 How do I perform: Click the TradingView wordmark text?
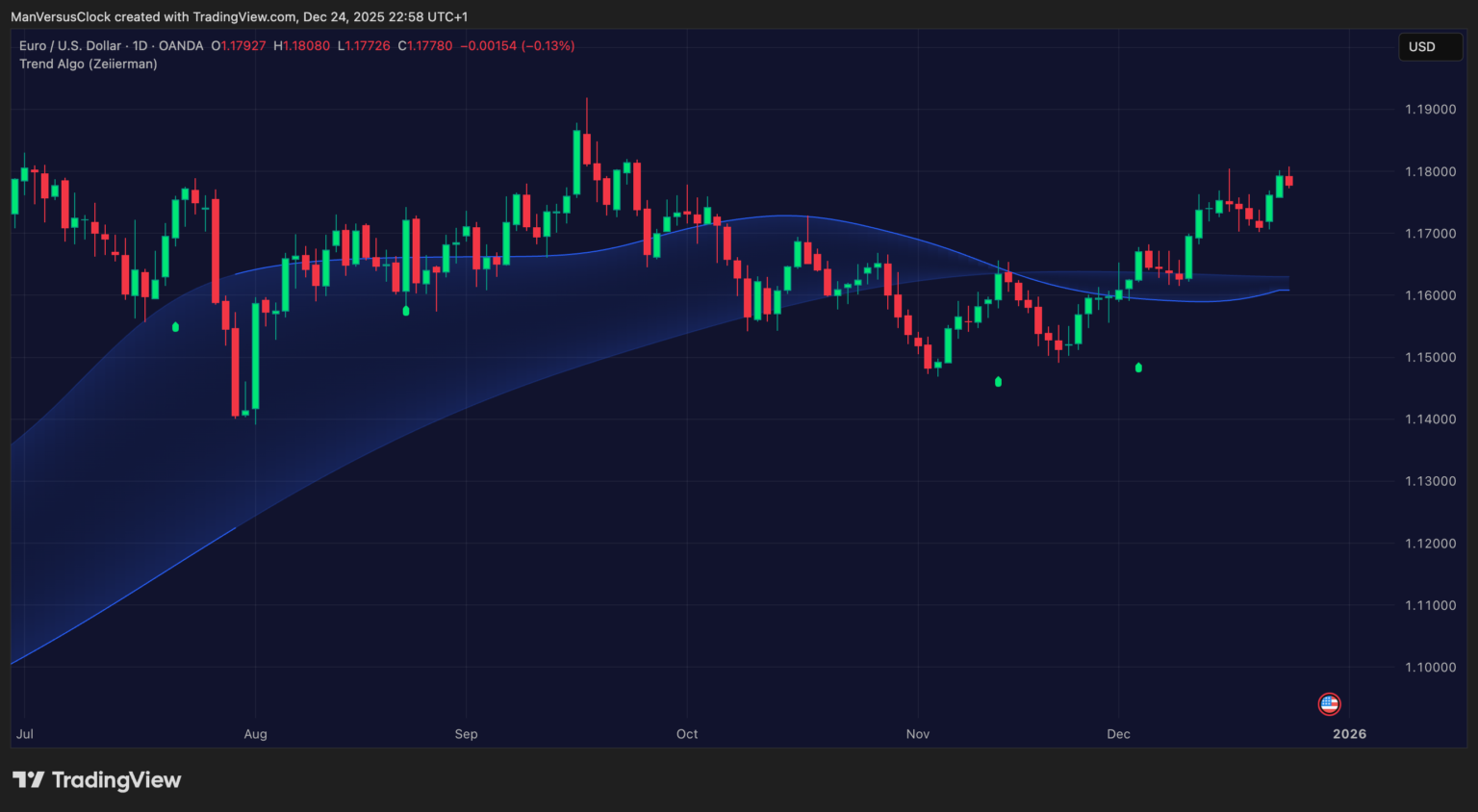click(119, 780)
